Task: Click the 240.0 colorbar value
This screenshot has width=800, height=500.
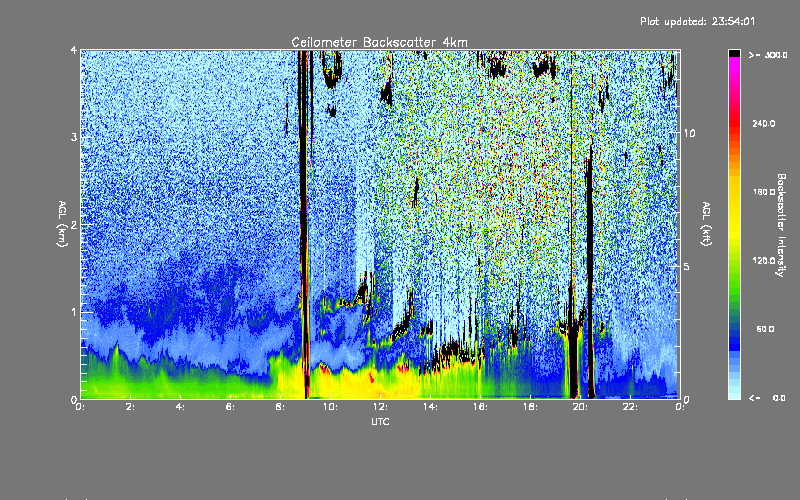Action: tap(764, 123)
